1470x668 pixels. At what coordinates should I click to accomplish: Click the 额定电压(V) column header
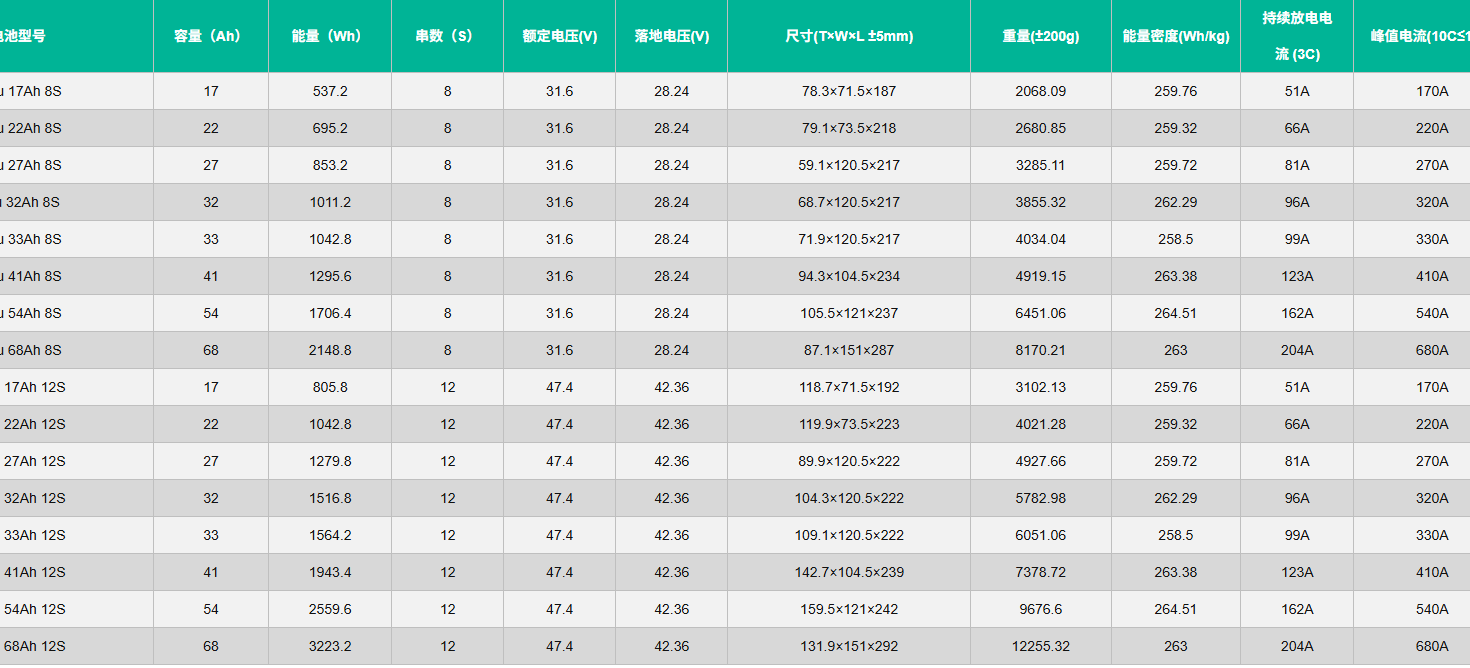(559, 36)
